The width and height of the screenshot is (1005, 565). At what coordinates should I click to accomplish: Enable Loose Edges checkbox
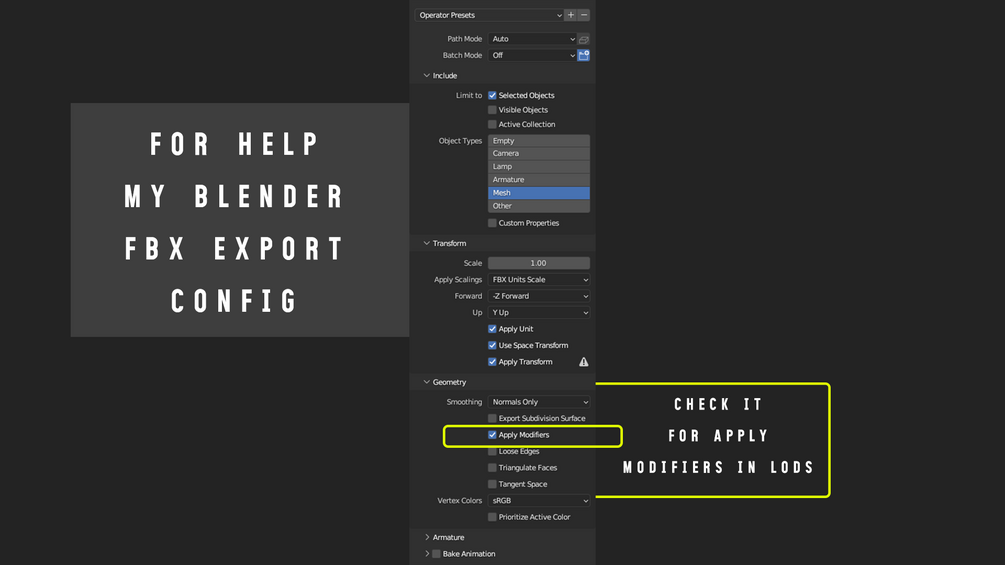[x=492, y=452]
